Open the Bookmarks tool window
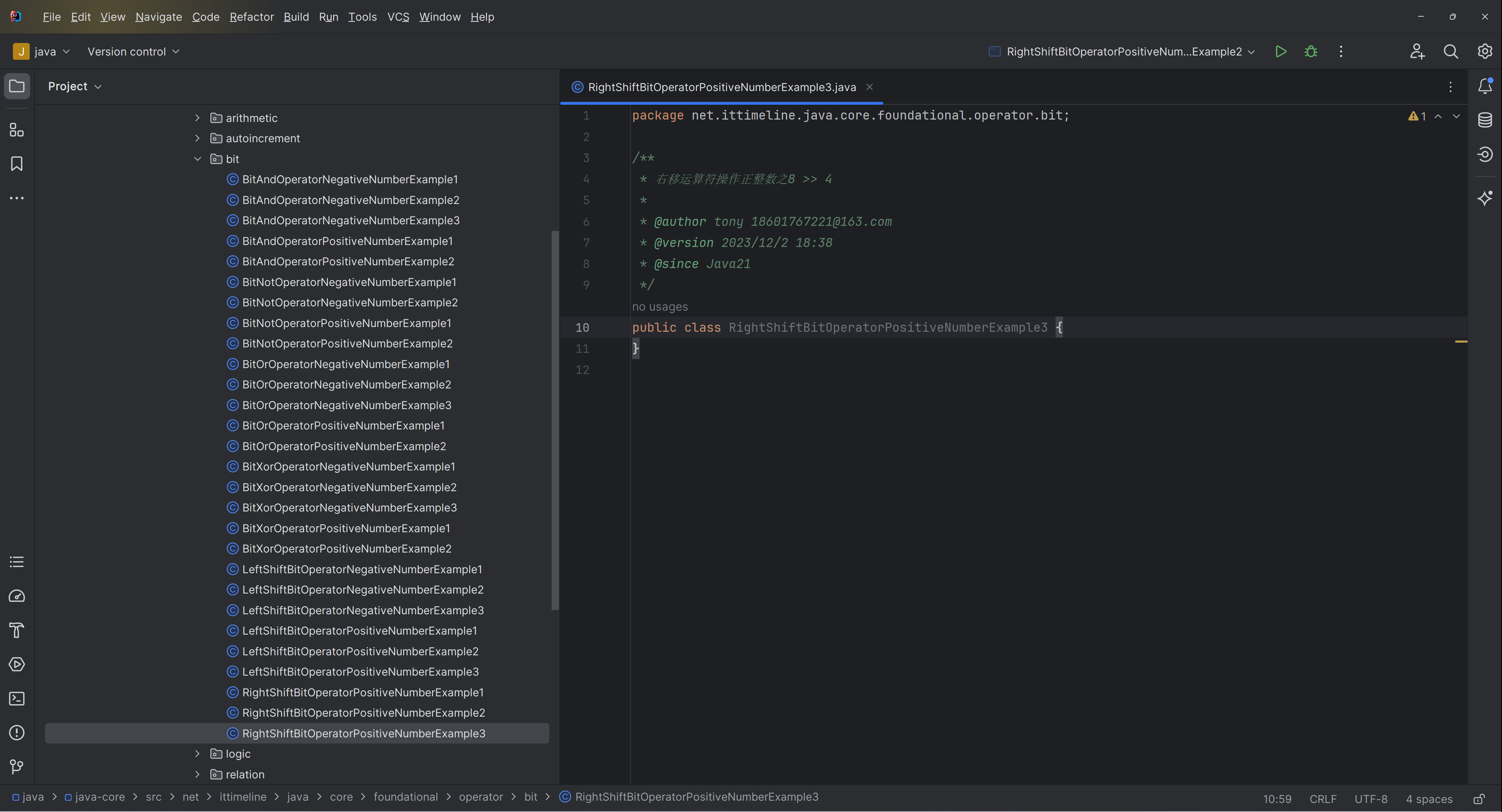Viewport: 1502px width, 812px height. tap(17, 164)
